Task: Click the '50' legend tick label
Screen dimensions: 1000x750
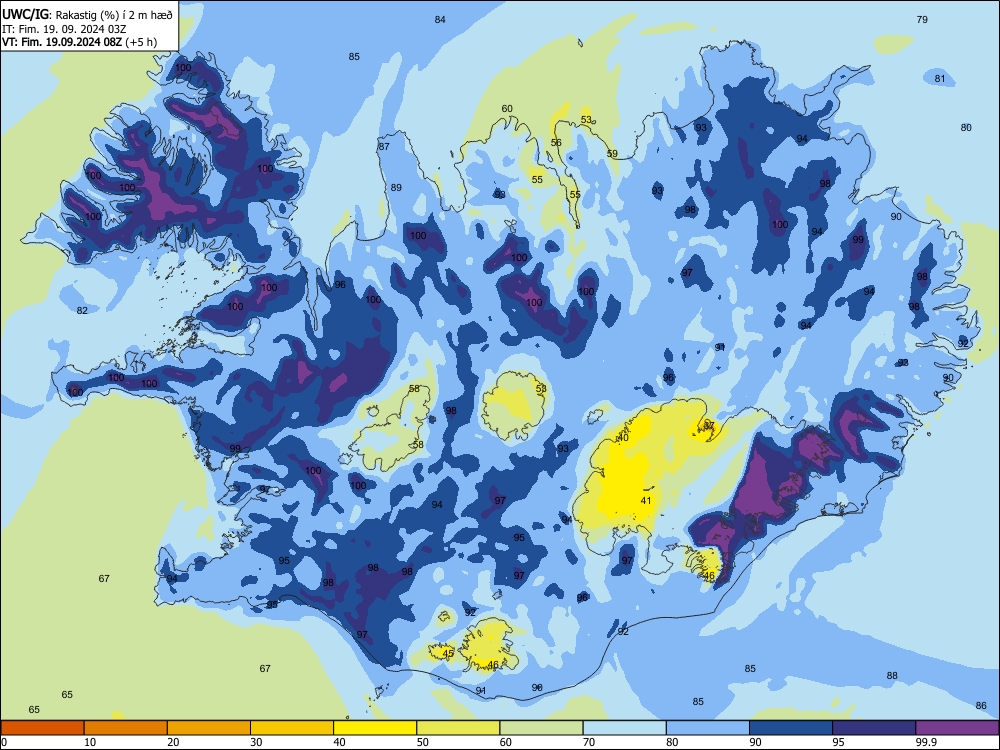Action: (422, 742)
